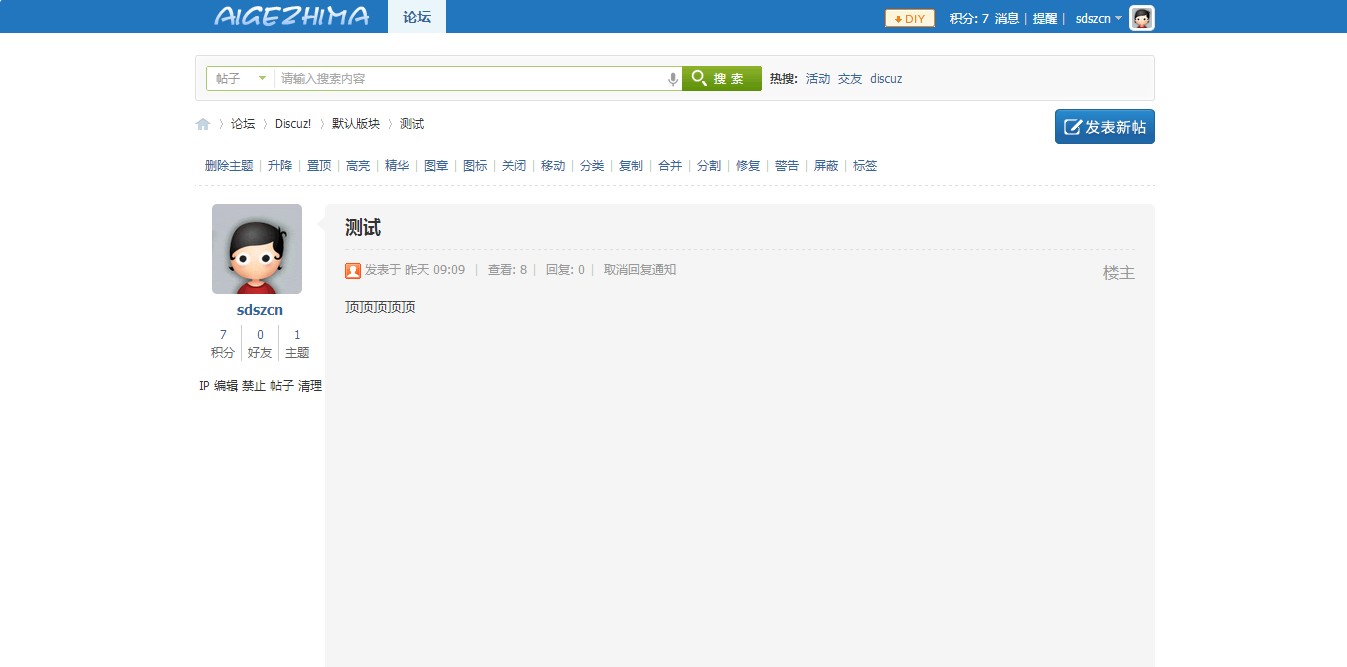Go to 默认版块 in breadcrumb

pos(356,124)
